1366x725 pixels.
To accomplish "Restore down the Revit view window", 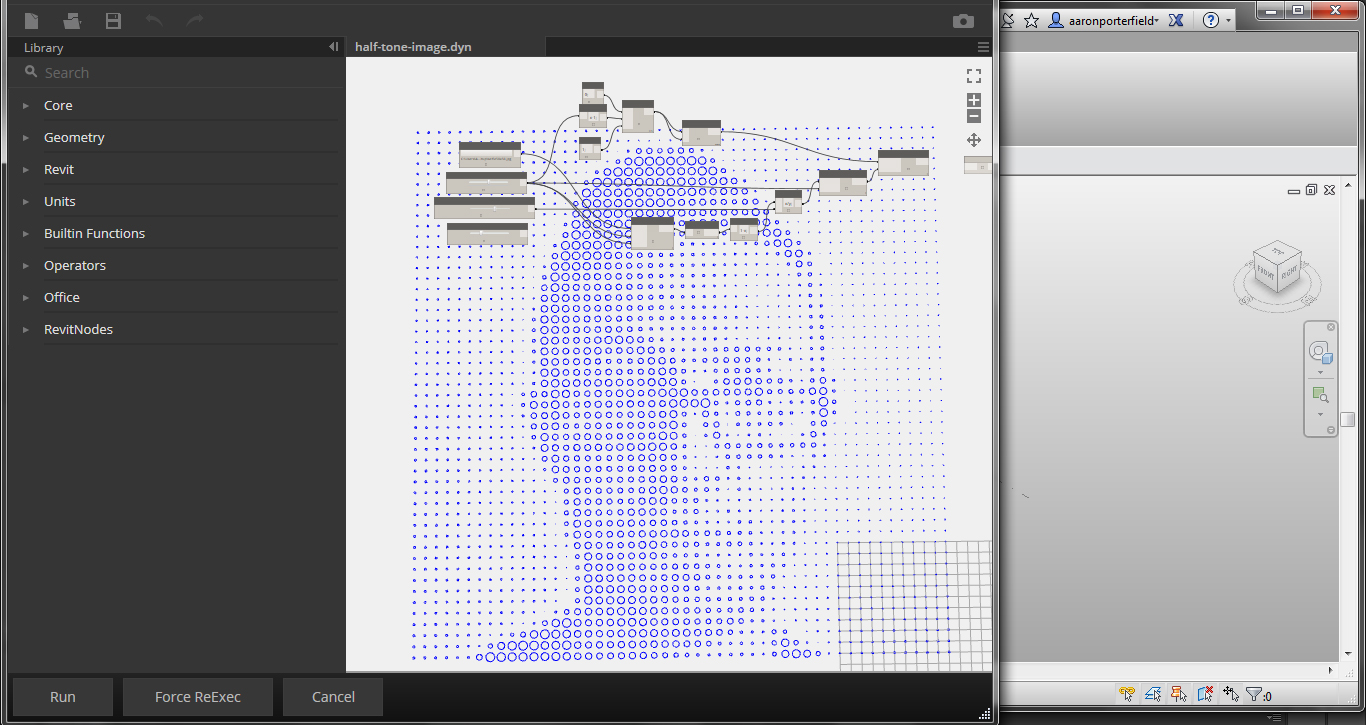I will point(1312,189).
